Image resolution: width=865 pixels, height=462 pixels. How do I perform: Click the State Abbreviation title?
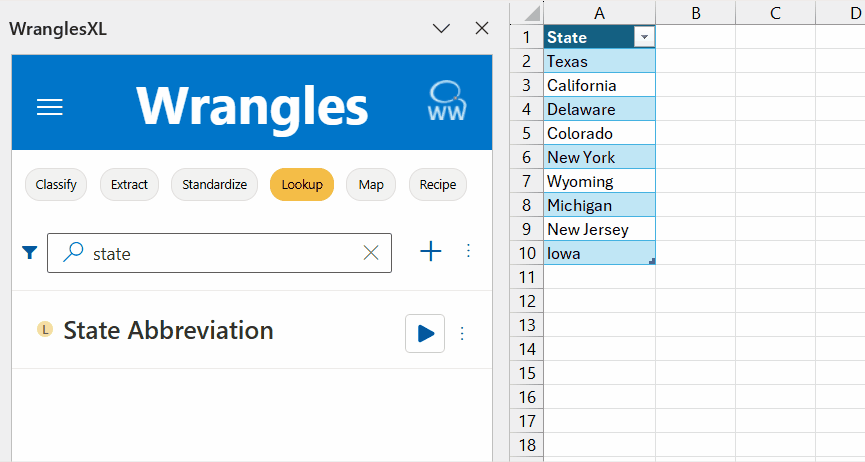tap(168, 331)
